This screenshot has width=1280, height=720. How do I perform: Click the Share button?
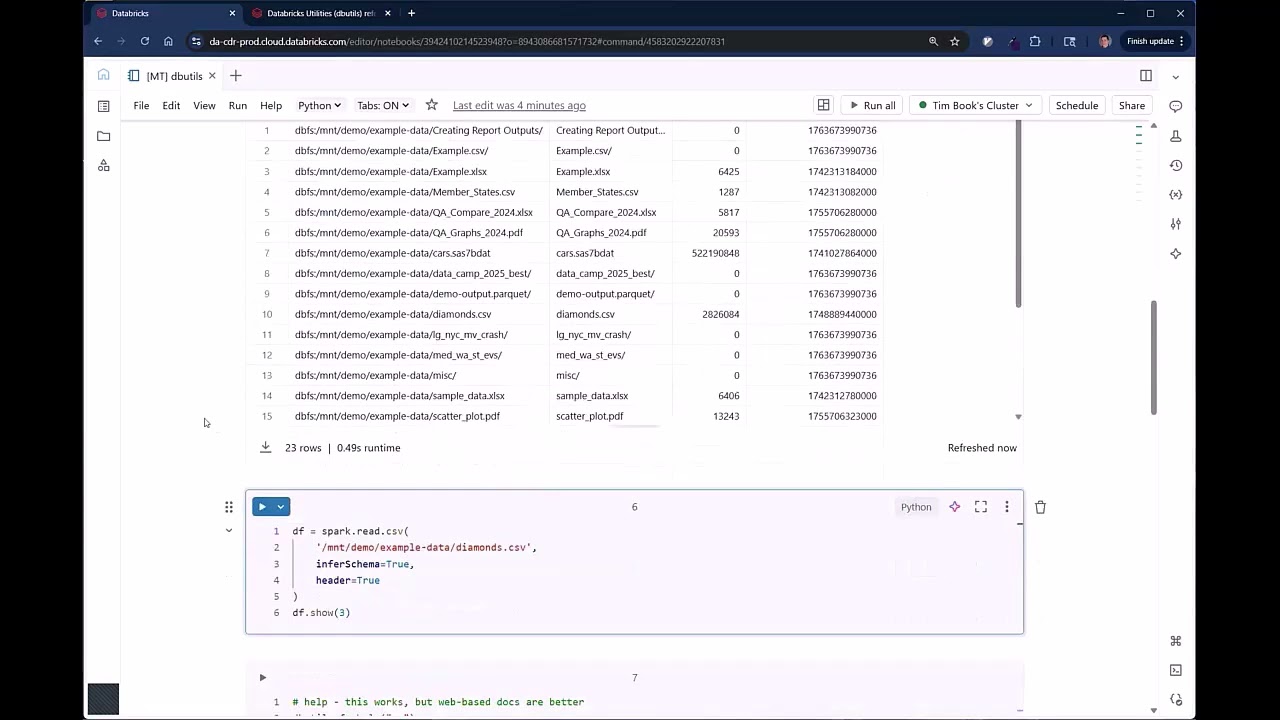click(1132, 105)
